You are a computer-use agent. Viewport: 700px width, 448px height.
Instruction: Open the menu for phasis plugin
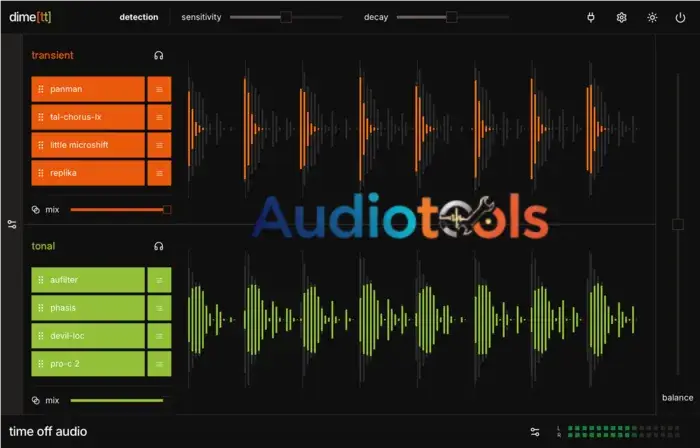coord(159,308)
